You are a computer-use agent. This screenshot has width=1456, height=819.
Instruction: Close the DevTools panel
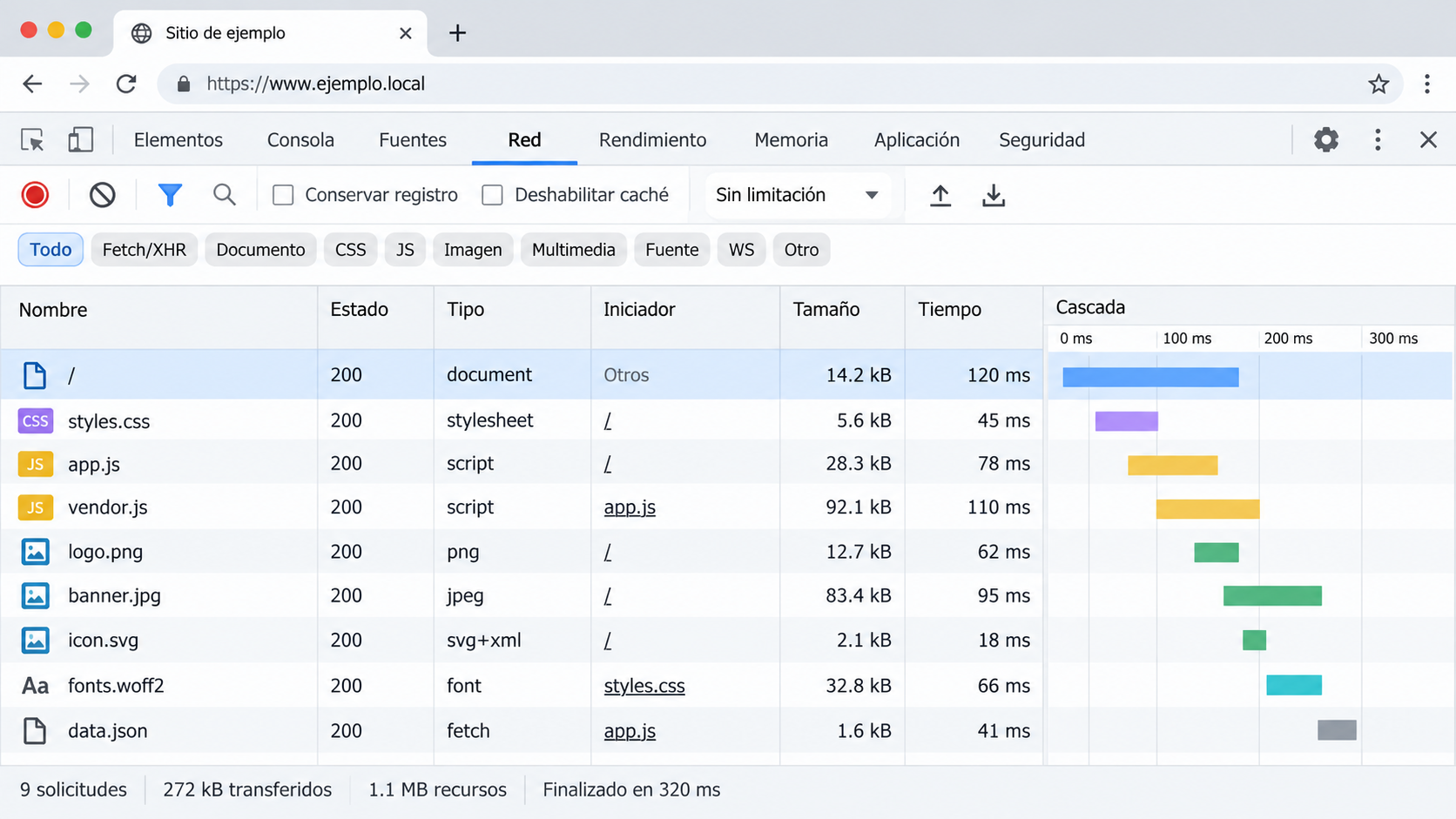[1428, 139]
